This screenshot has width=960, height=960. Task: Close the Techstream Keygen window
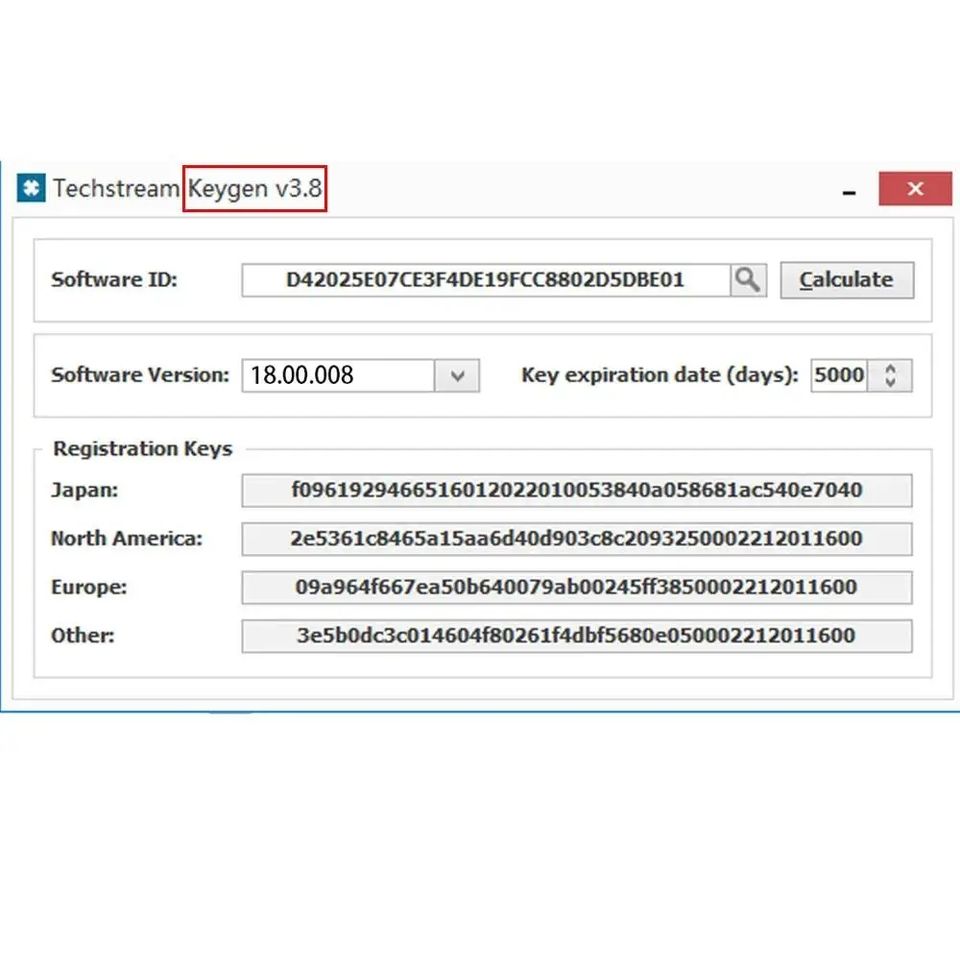coord(915,189)
